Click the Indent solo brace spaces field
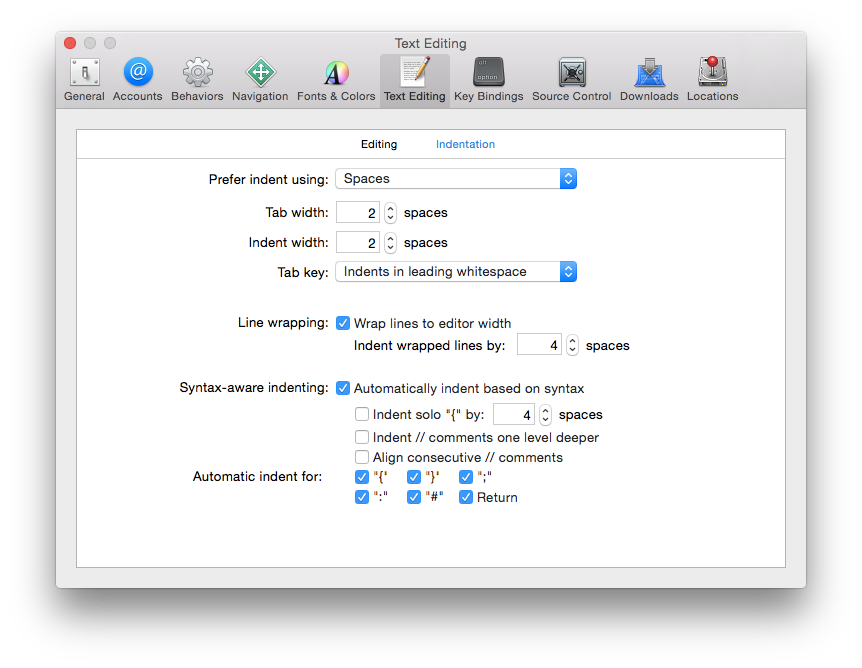862x668 pixels. click(514, 415)
